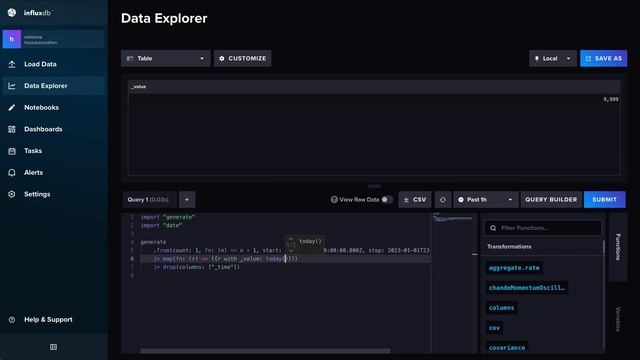Download results as CSV
640x360 pixels.
415,200
